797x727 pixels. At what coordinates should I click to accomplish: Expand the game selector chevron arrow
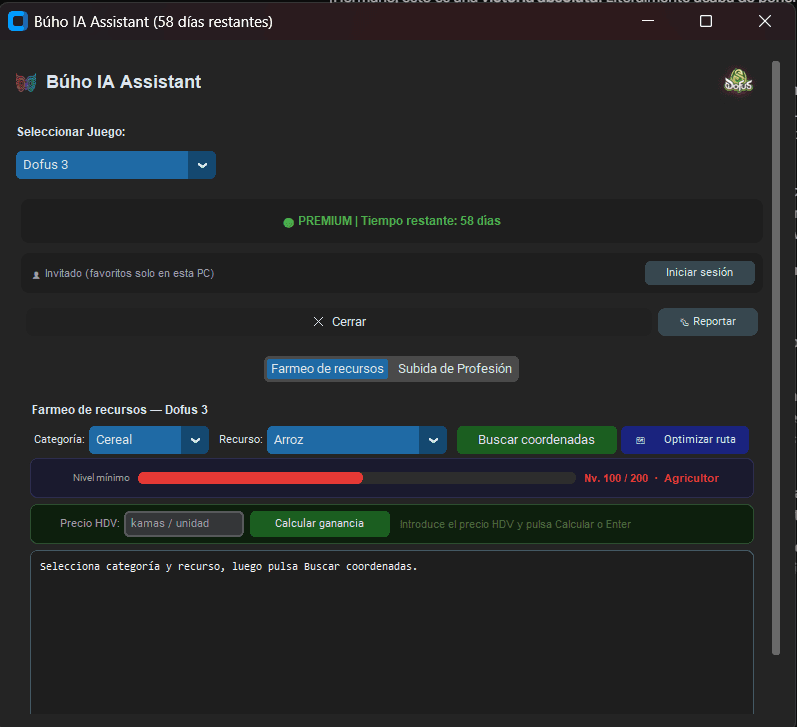click(x=202, y=165)
